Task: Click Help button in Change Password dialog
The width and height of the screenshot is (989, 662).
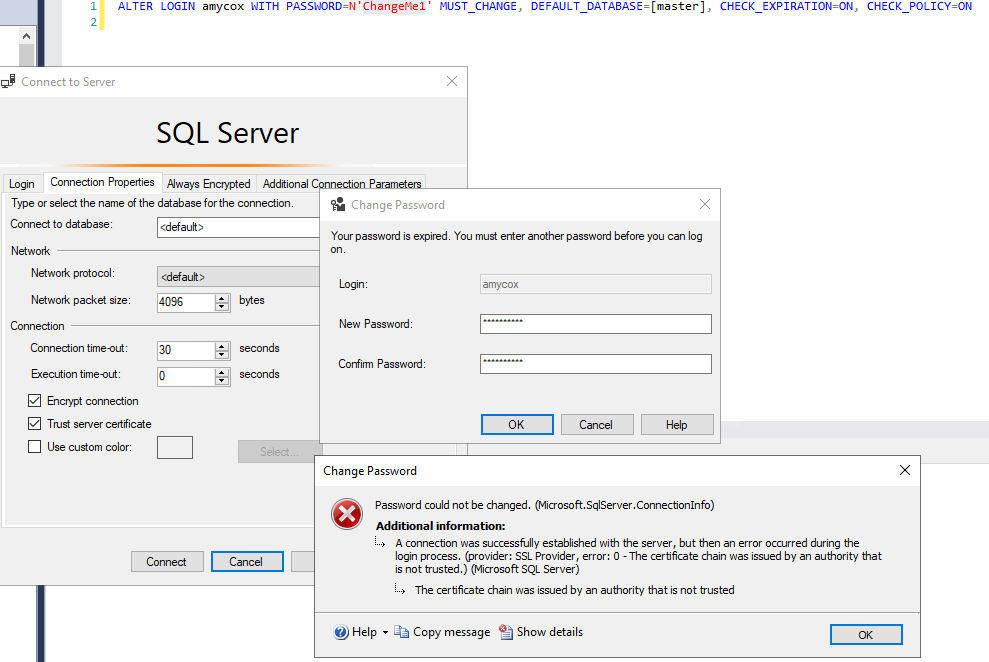Action: (677, 425)
